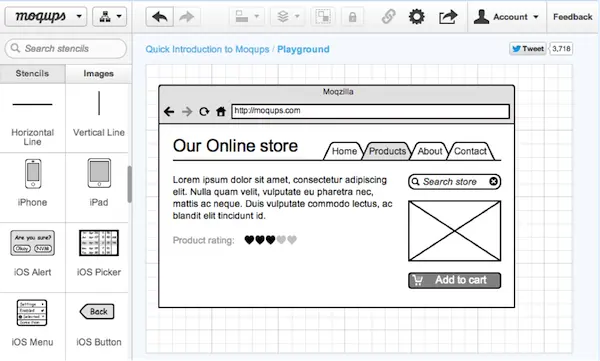
Task: Click the lock object icon
Action: tap(352, 17)
